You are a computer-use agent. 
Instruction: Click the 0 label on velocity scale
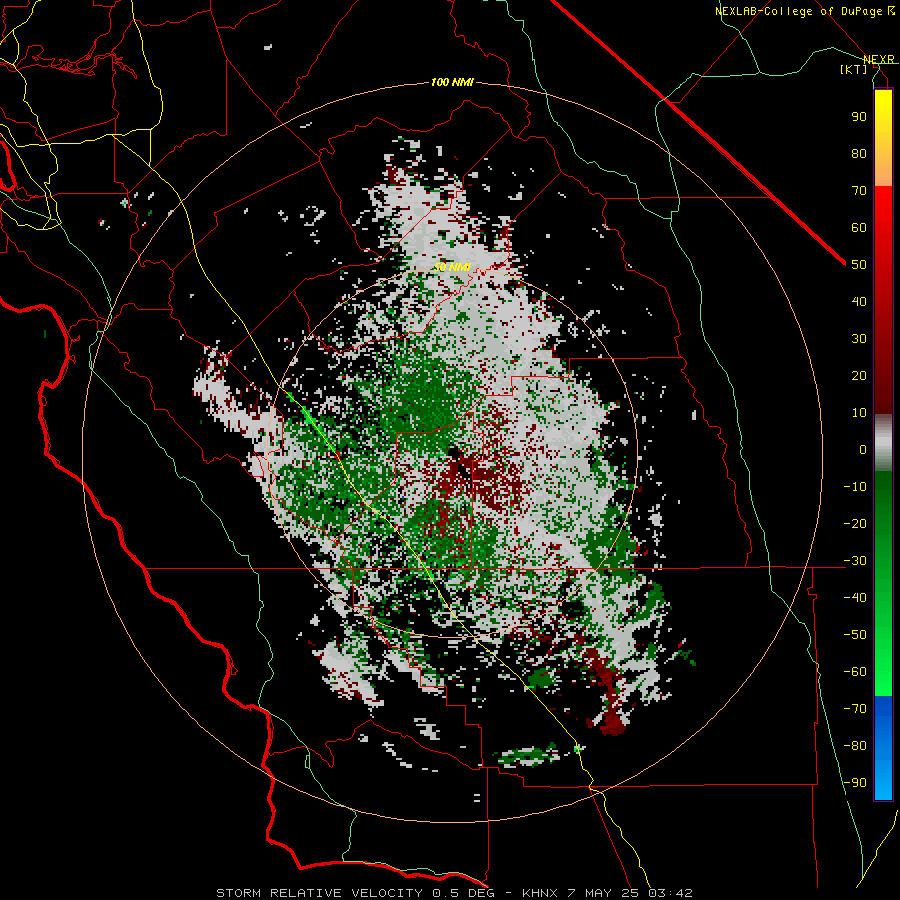pyautogui.click(x=863, y=449)
